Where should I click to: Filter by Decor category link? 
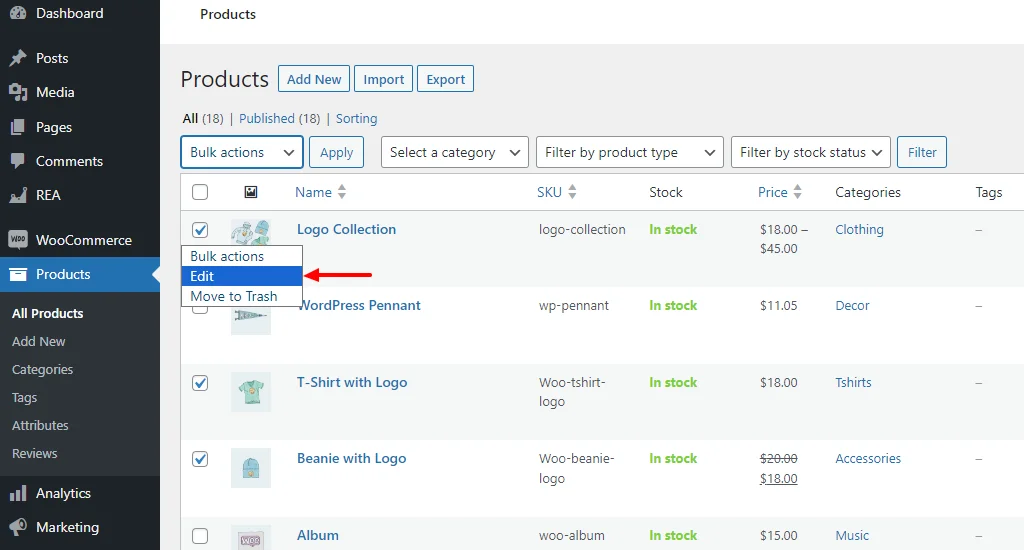(x=852, y=305)
